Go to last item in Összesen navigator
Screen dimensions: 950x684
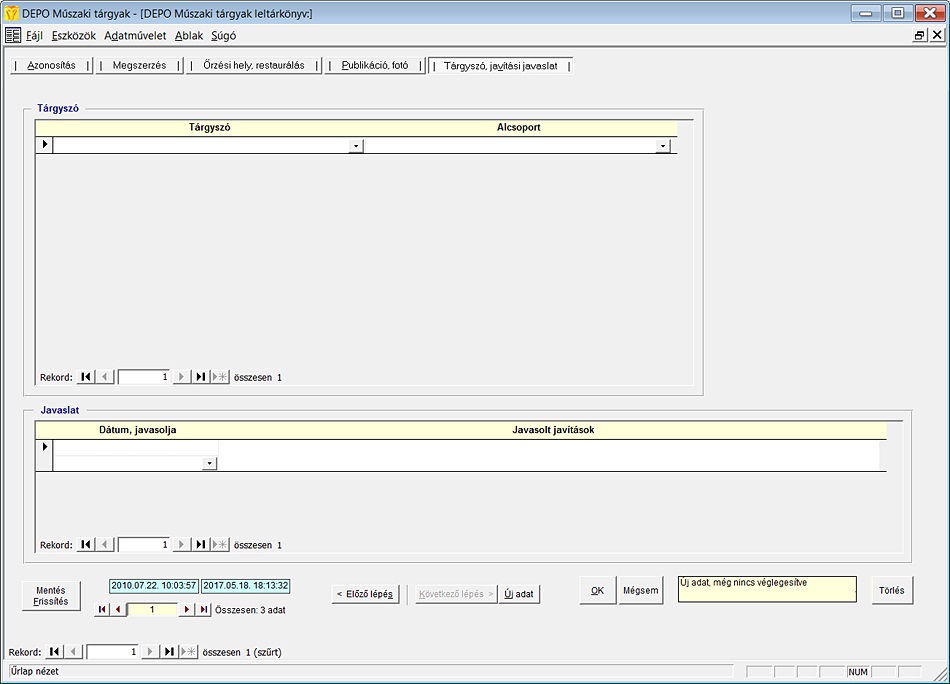click(204, 609)
